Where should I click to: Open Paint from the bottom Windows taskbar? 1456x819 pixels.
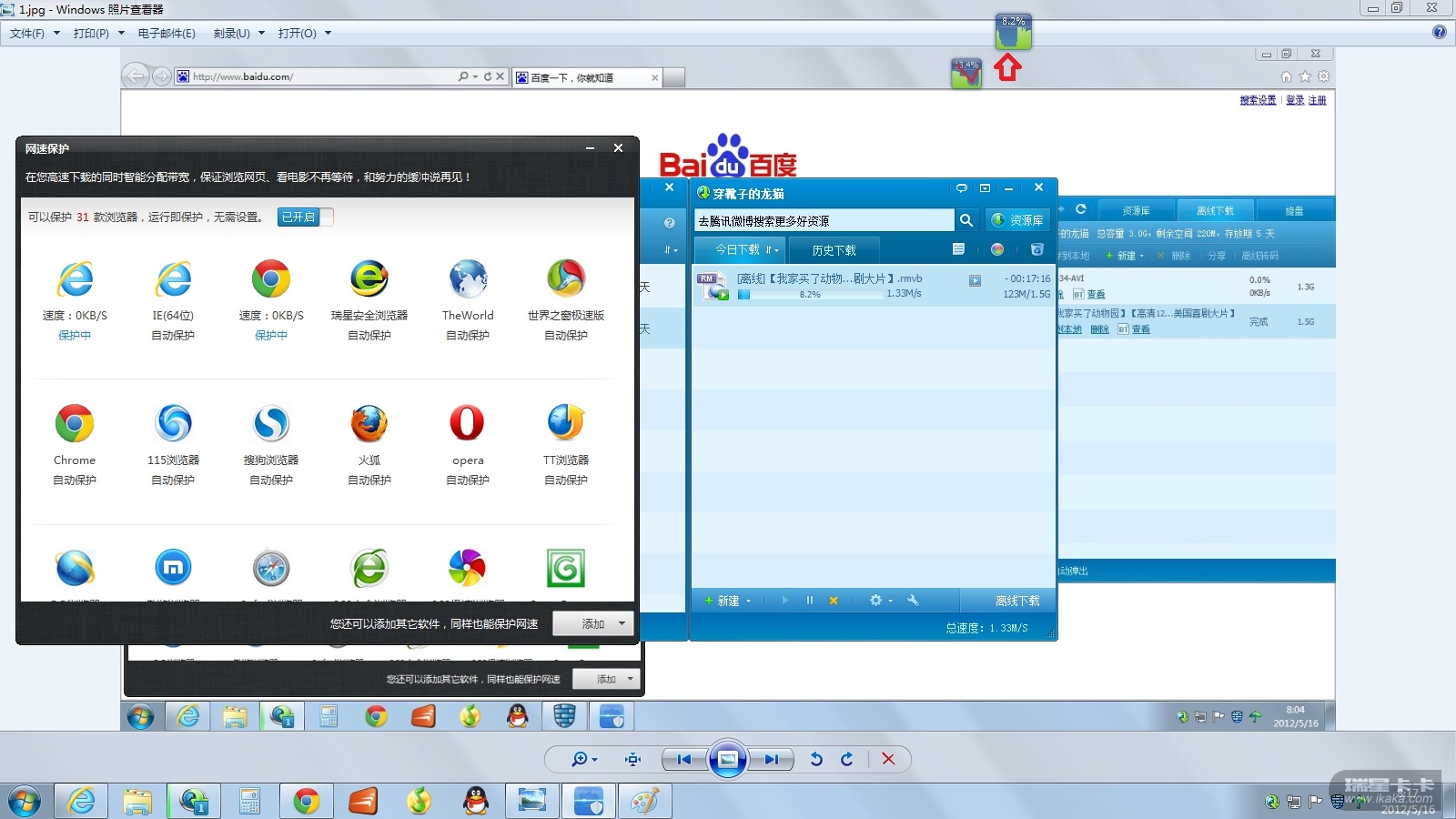coord(644,801)
